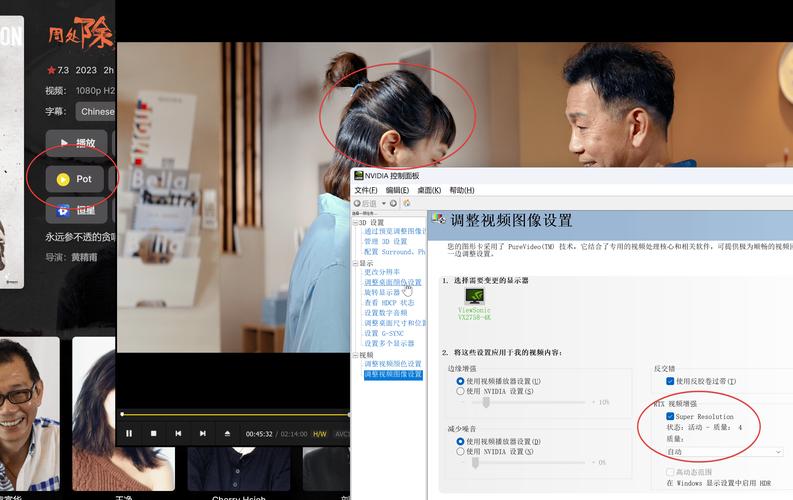Open 调整桌面颜色设置 link

pyautogui.click(x=393, y=282)
